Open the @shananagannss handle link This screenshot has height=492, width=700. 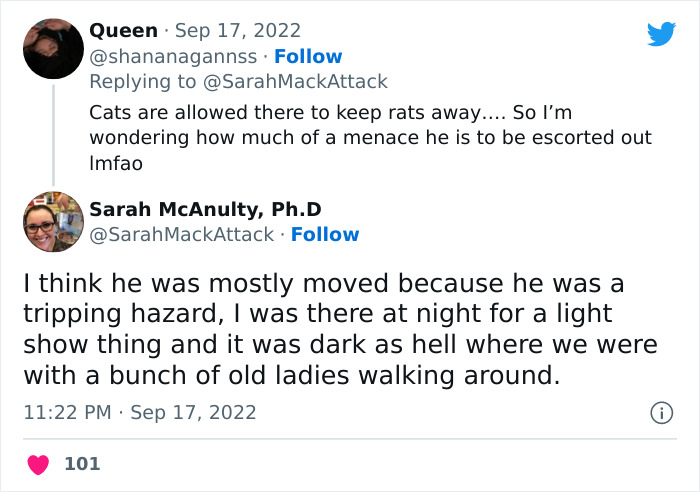click(x=173, y=57)
